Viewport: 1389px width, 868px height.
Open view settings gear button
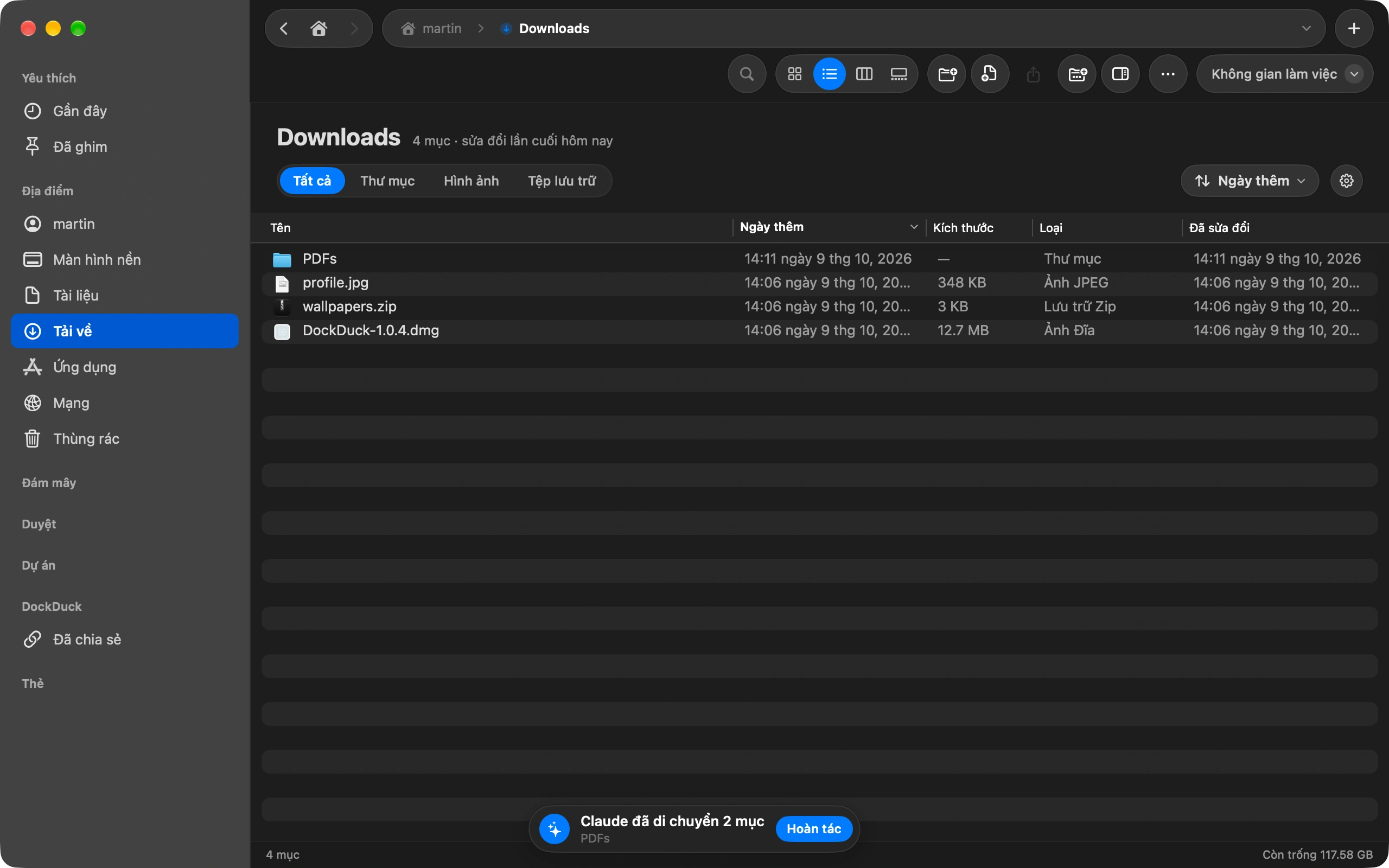1347,181
